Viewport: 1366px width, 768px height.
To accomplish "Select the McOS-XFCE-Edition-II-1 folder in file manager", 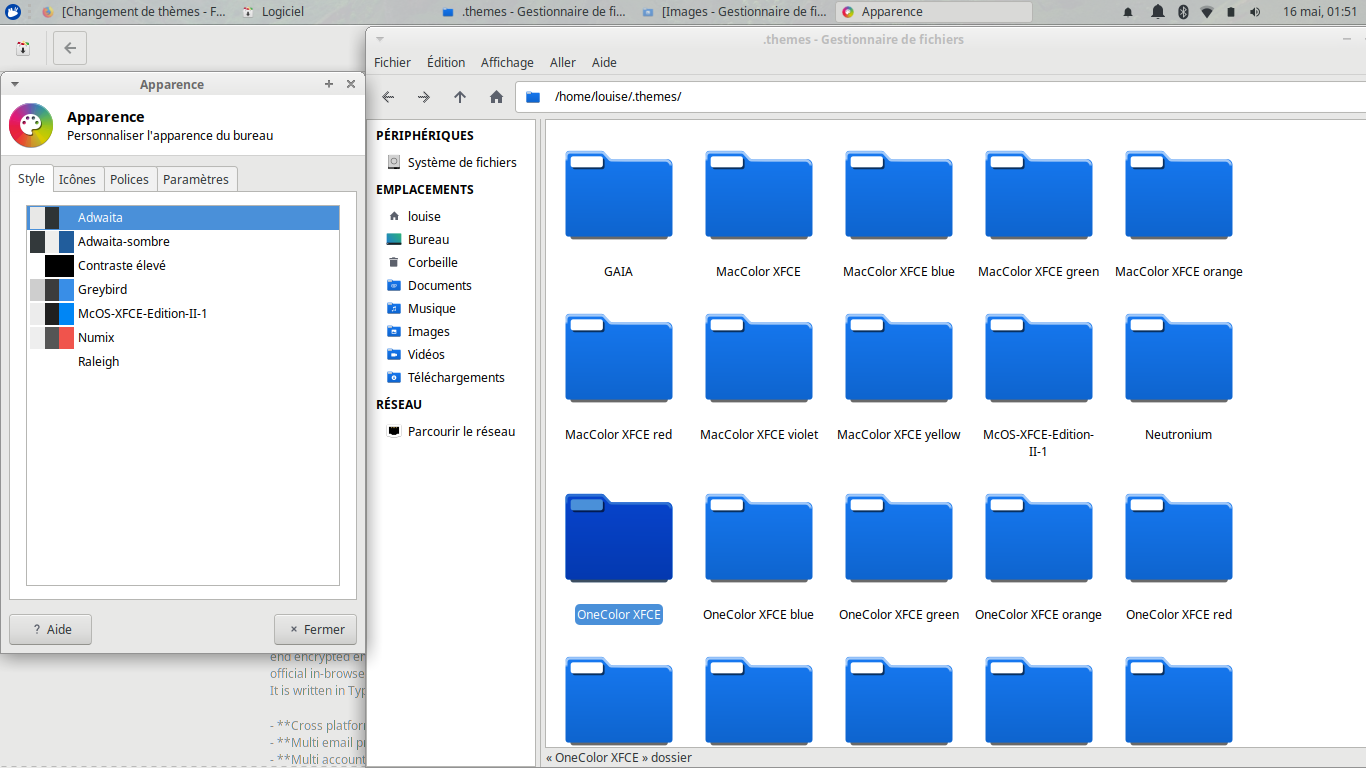I will click(1038, 358).
